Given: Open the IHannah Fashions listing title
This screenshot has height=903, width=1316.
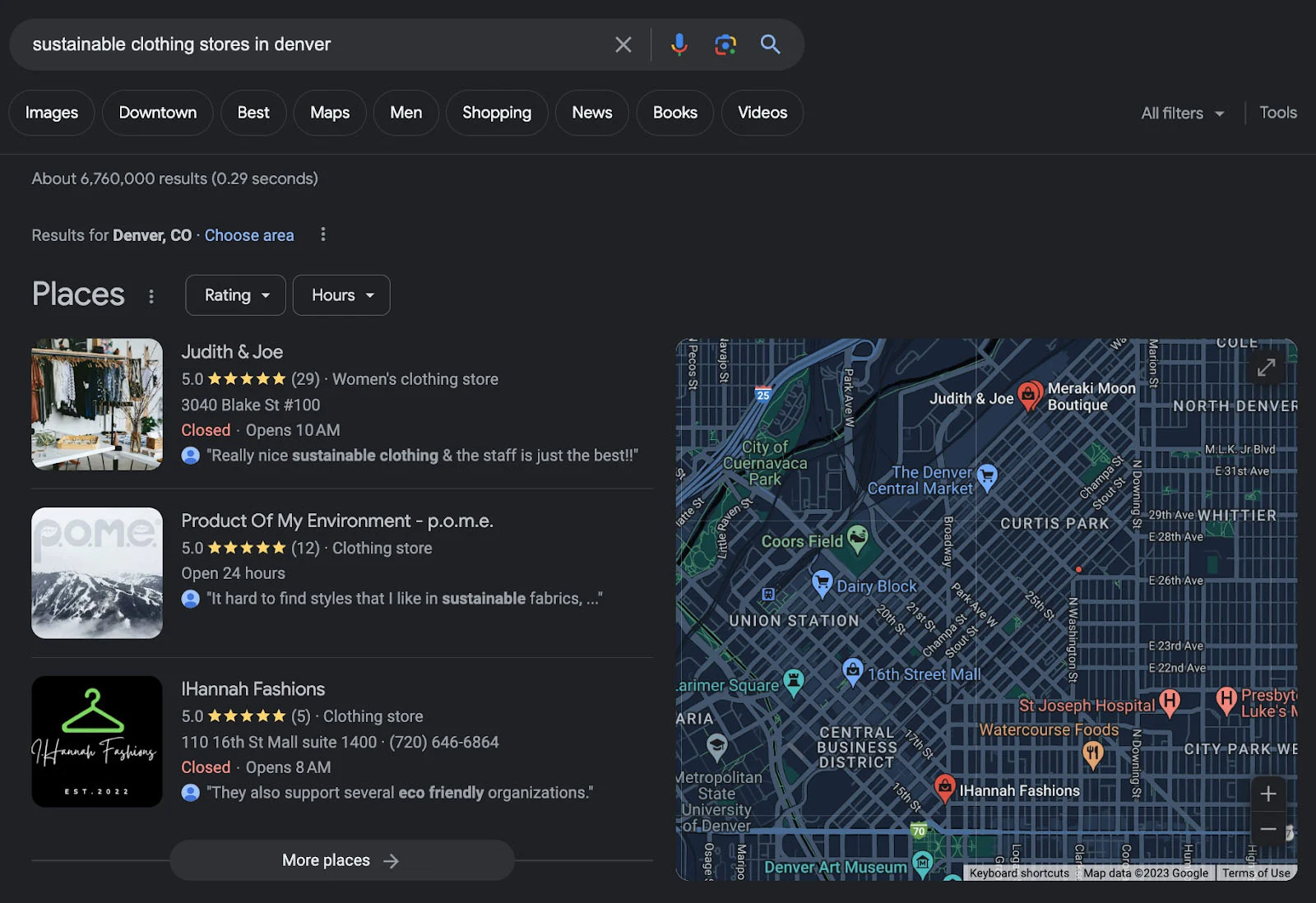Looking at the screenshot, I should click(x=253, y=689).
